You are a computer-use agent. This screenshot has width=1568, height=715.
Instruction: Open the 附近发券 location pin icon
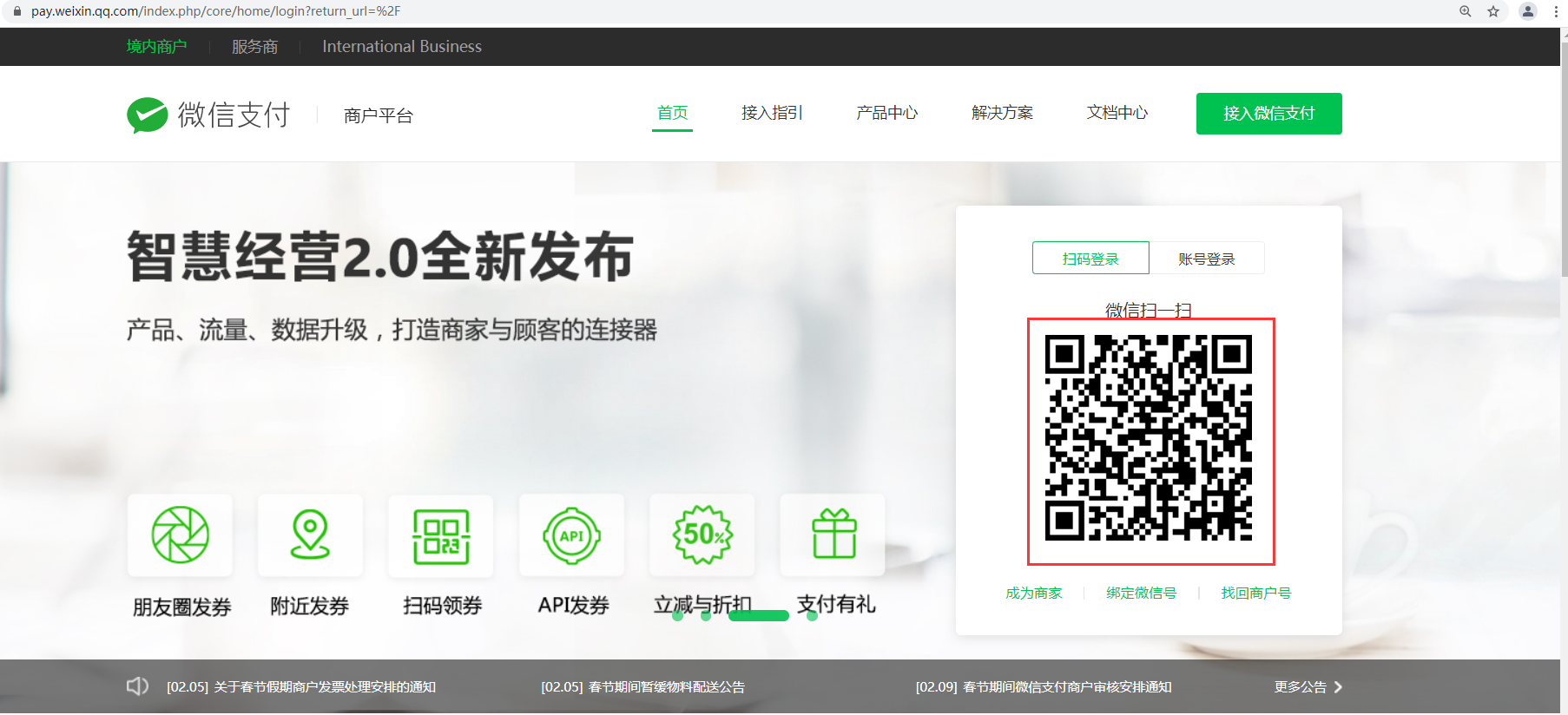click(310, 535)
